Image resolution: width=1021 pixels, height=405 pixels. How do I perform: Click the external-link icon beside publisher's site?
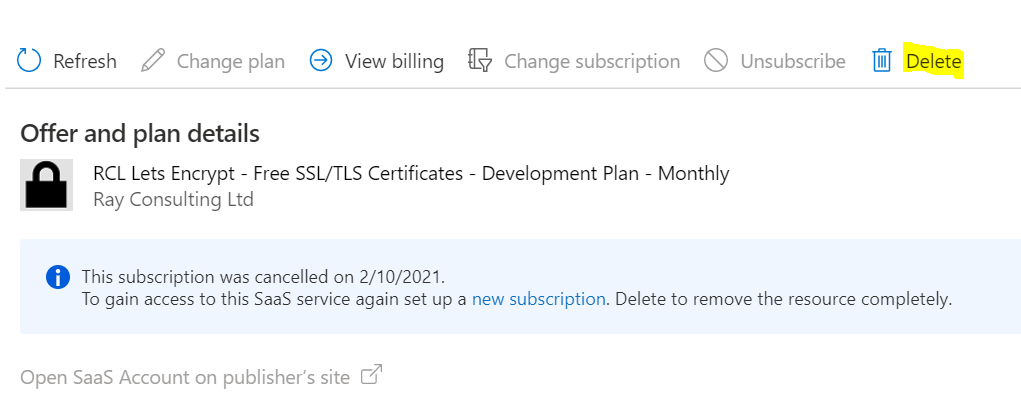coord(371,375)
